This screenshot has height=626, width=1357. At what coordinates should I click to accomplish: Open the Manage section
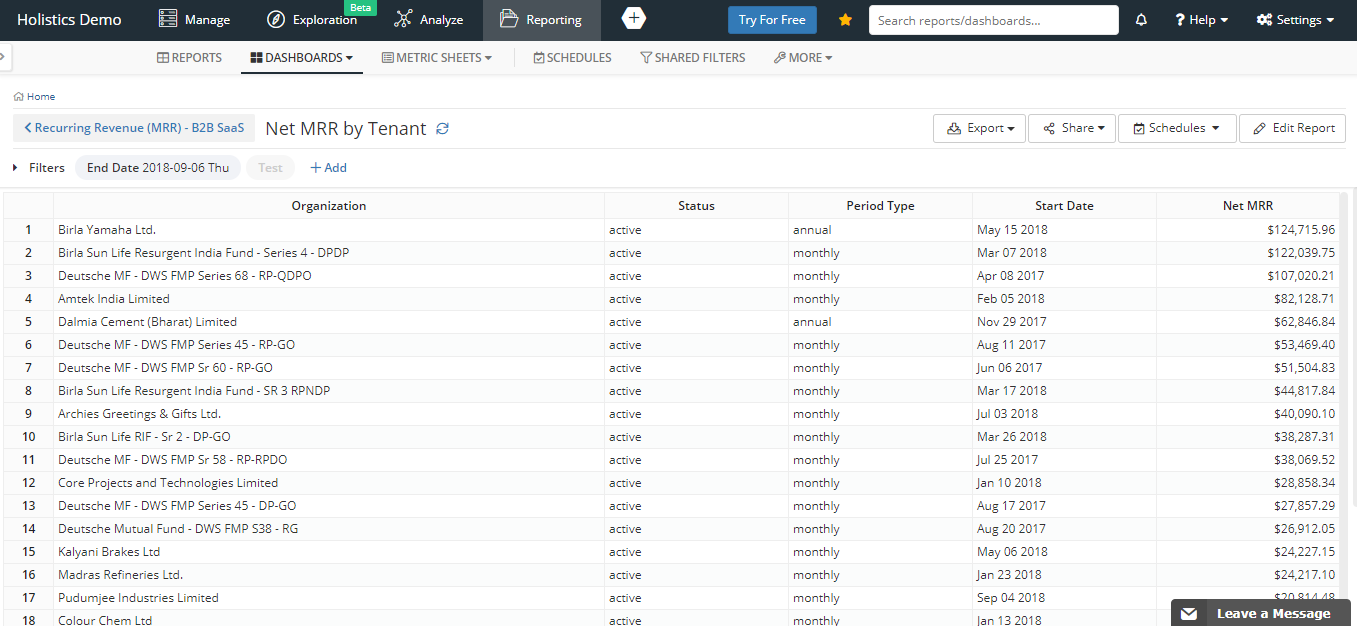195,20
